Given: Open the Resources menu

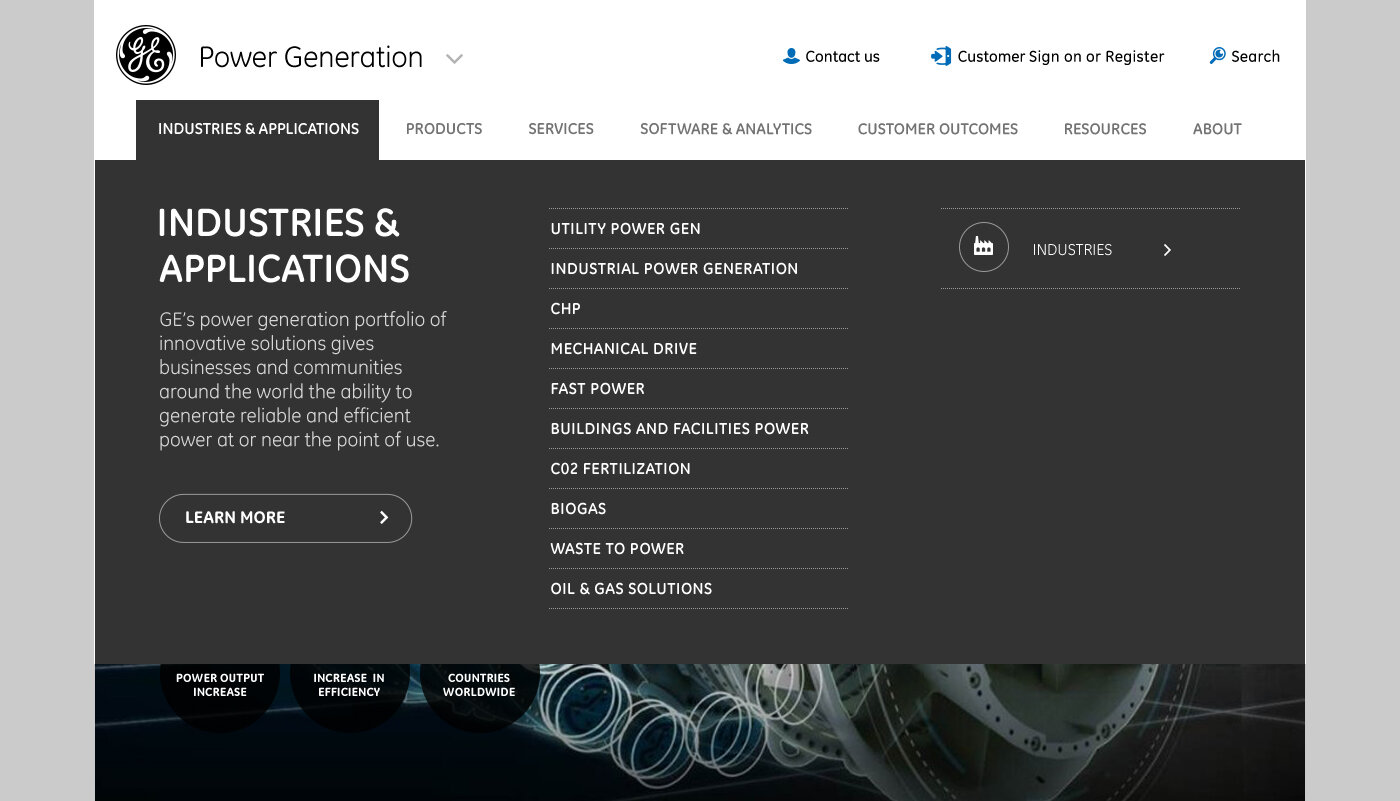Looking at the screenshot, I should 1105,129.
